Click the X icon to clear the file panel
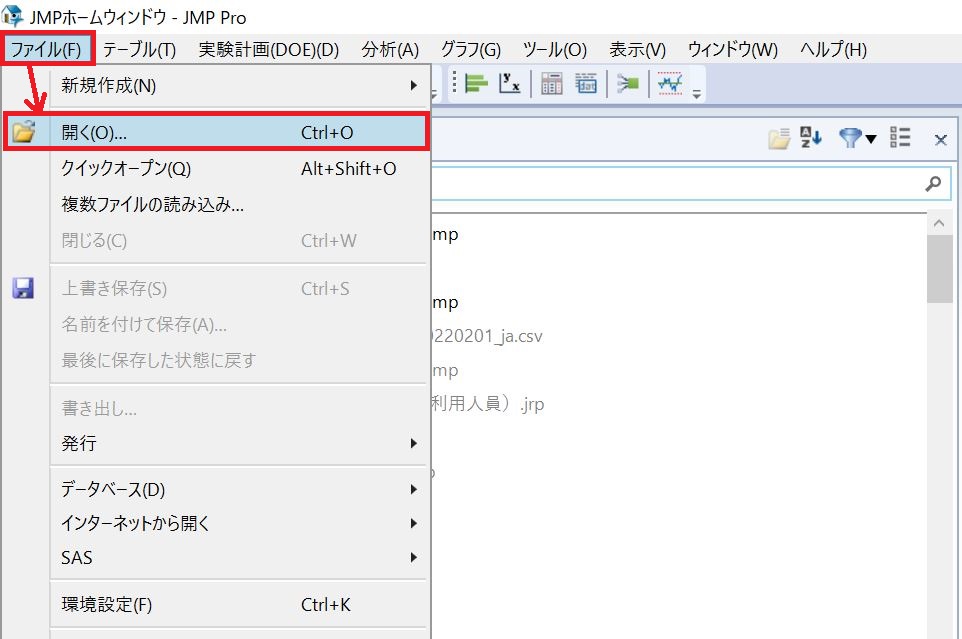962x639 pixels. [x=940, y=139]
